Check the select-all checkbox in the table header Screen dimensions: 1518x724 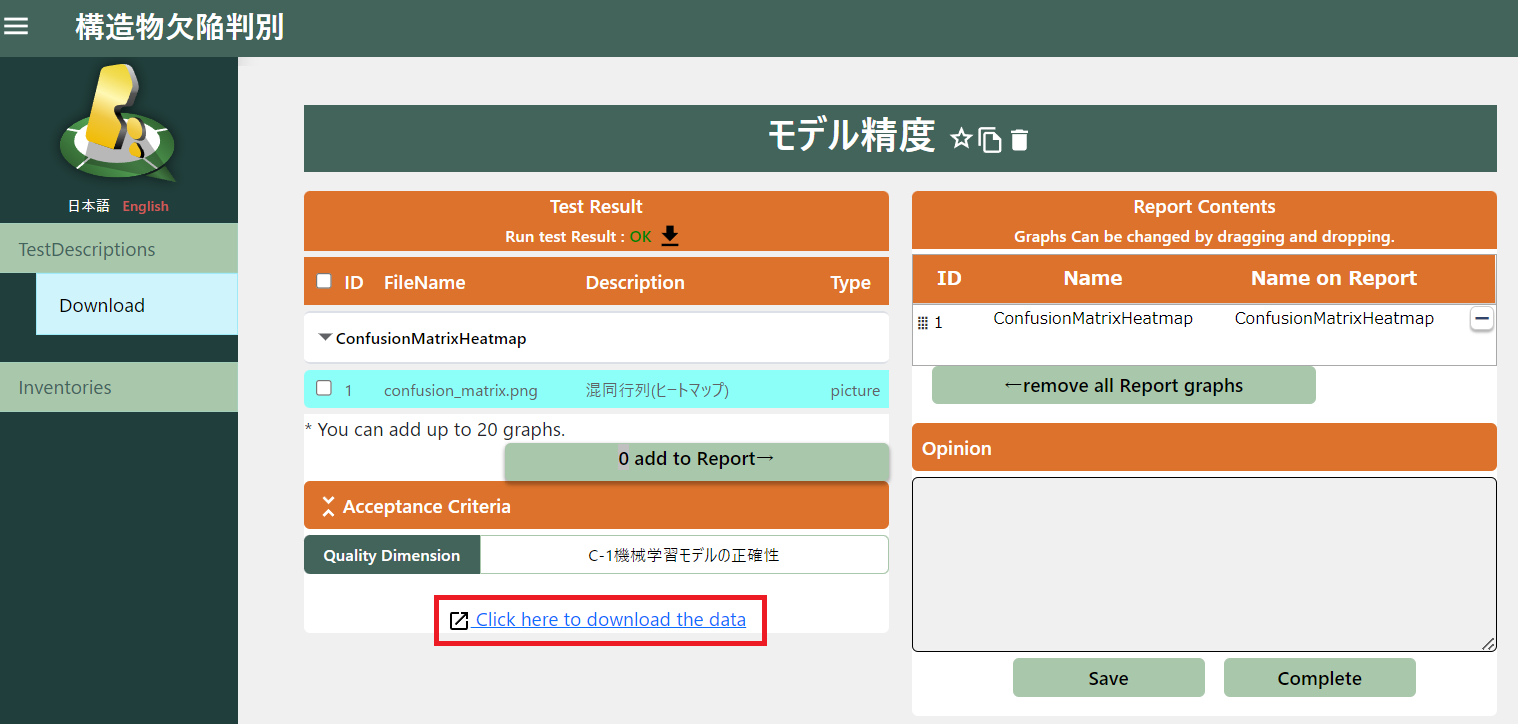324,281
